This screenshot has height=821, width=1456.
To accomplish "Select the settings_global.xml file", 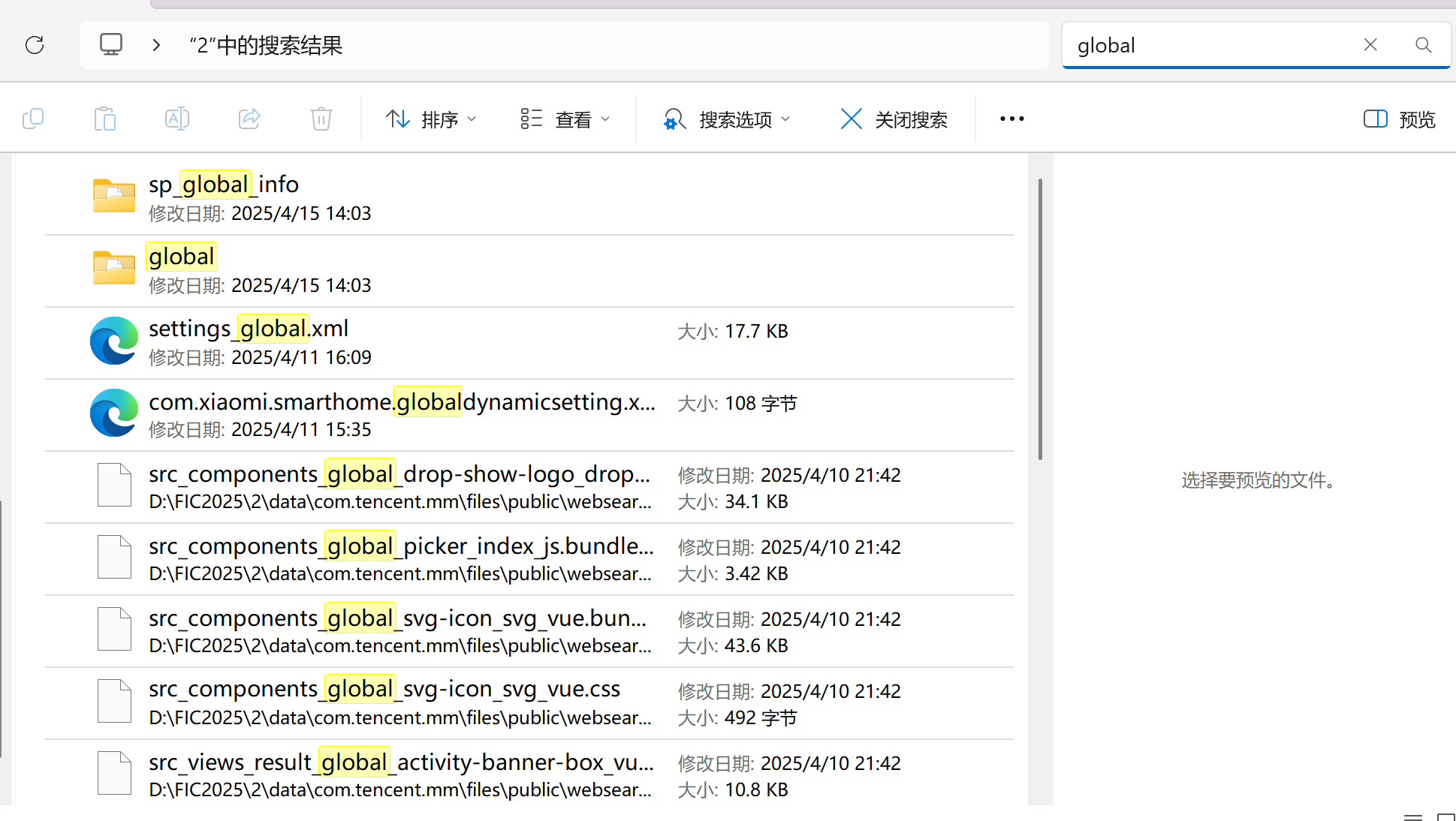I will pyautogui.click(x=529, y=343).
